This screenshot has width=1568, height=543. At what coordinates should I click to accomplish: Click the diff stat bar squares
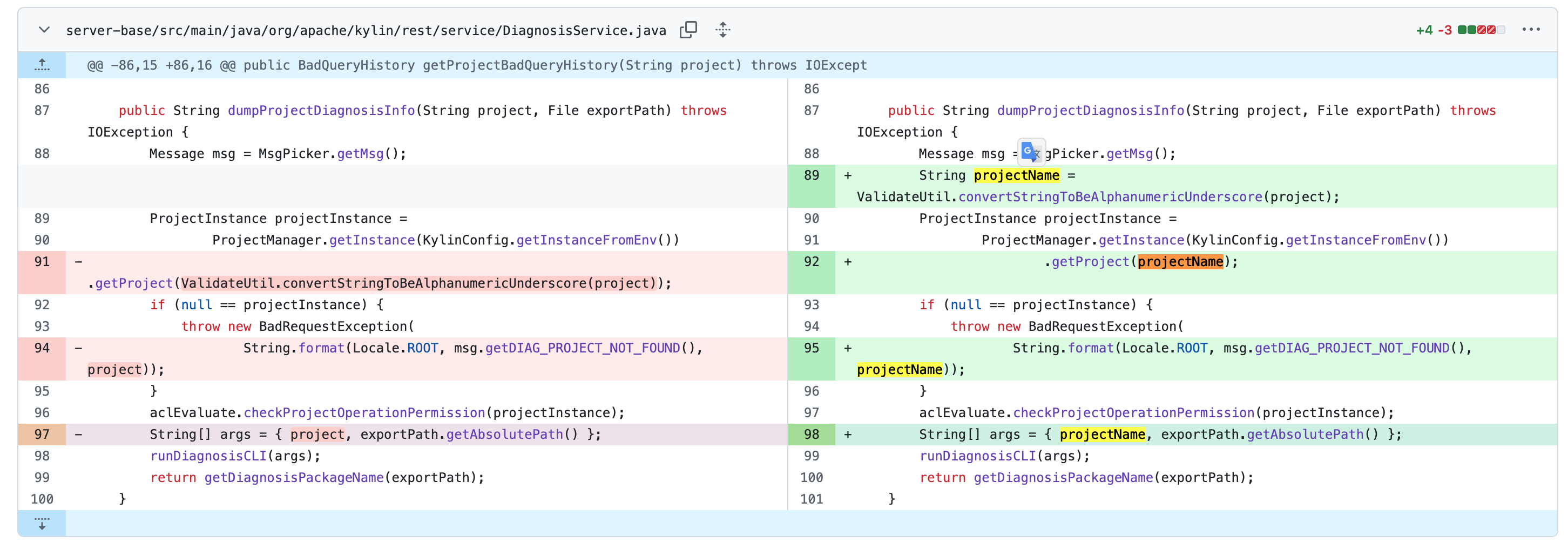[x=1482, y=30]
